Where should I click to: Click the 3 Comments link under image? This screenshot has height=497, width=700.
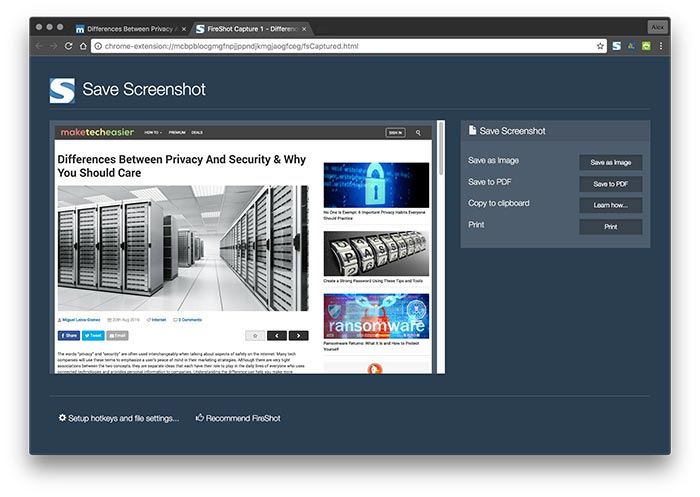point(188,320)
